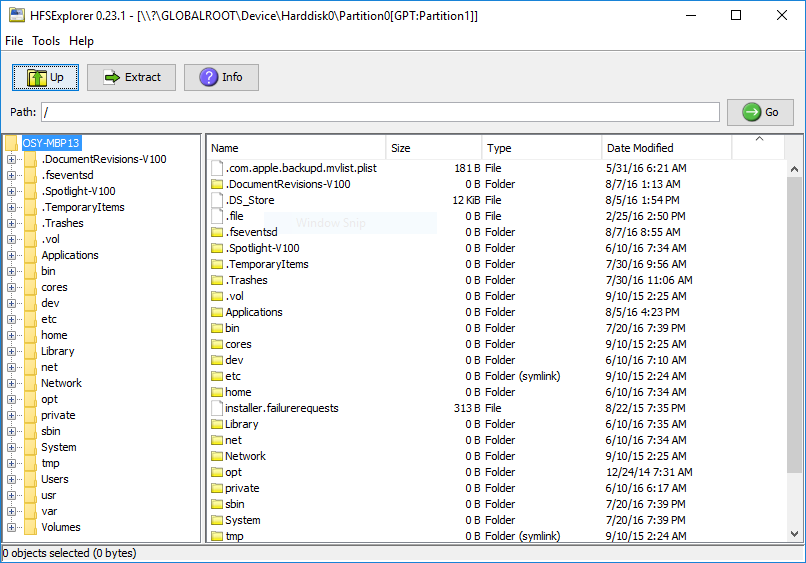Click the etc folder icon in tree
The height and width of the screenshot is (563, 806).
(31, 319)
